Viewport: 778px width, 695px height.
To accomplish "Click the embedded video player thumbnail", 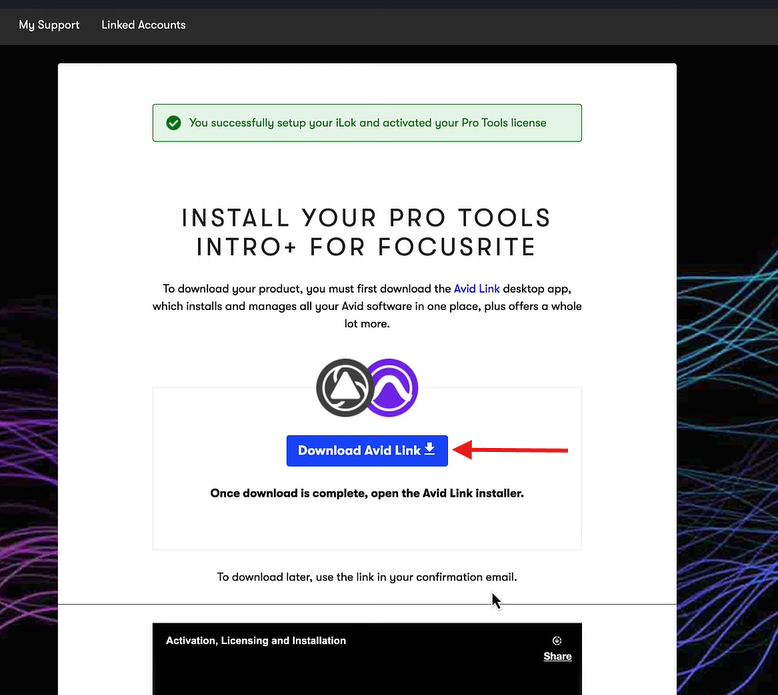I will 367,659.
